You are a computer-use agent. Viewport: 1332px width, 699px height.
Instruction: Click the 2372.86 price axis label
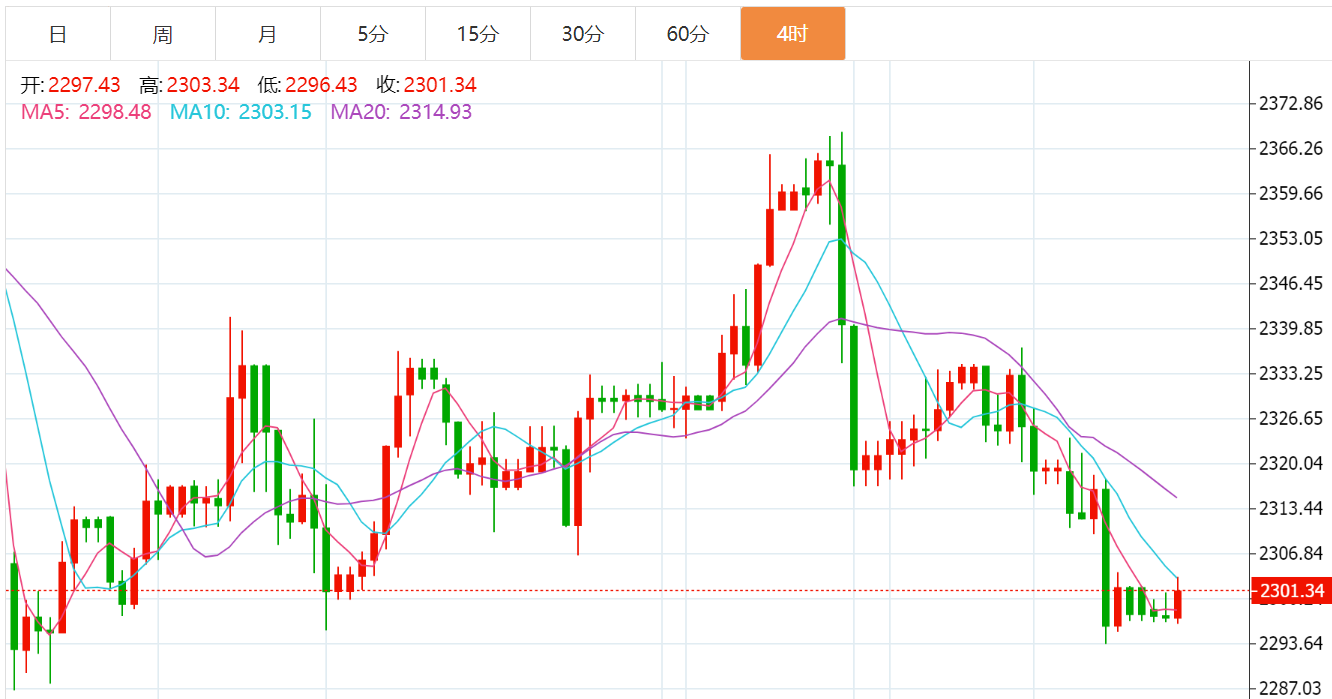pyautogui.click(x=1291, y=103)
